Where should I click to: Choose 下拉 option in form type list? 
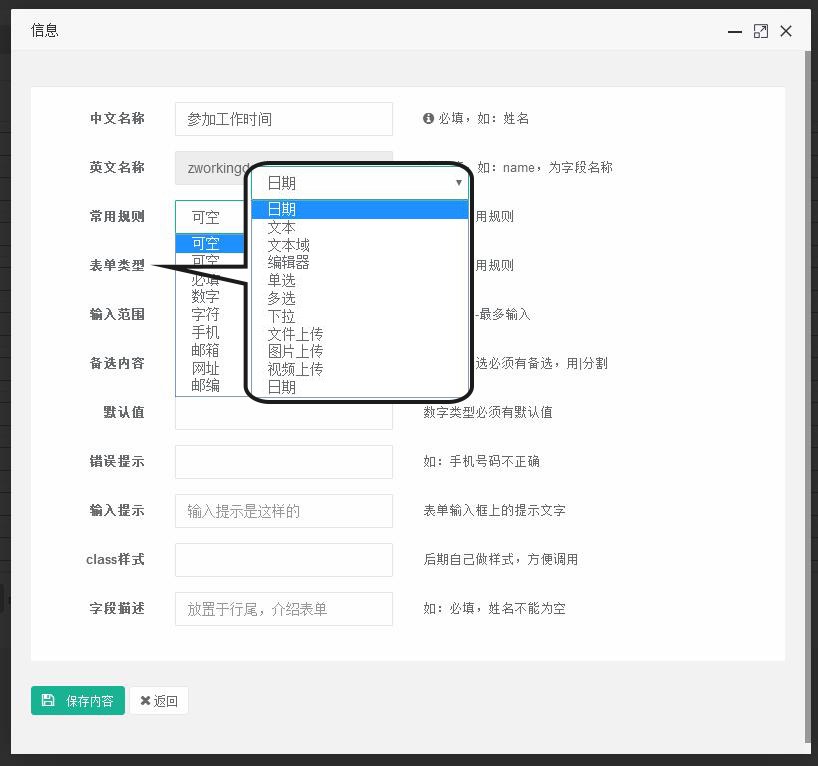pos(281,316)
